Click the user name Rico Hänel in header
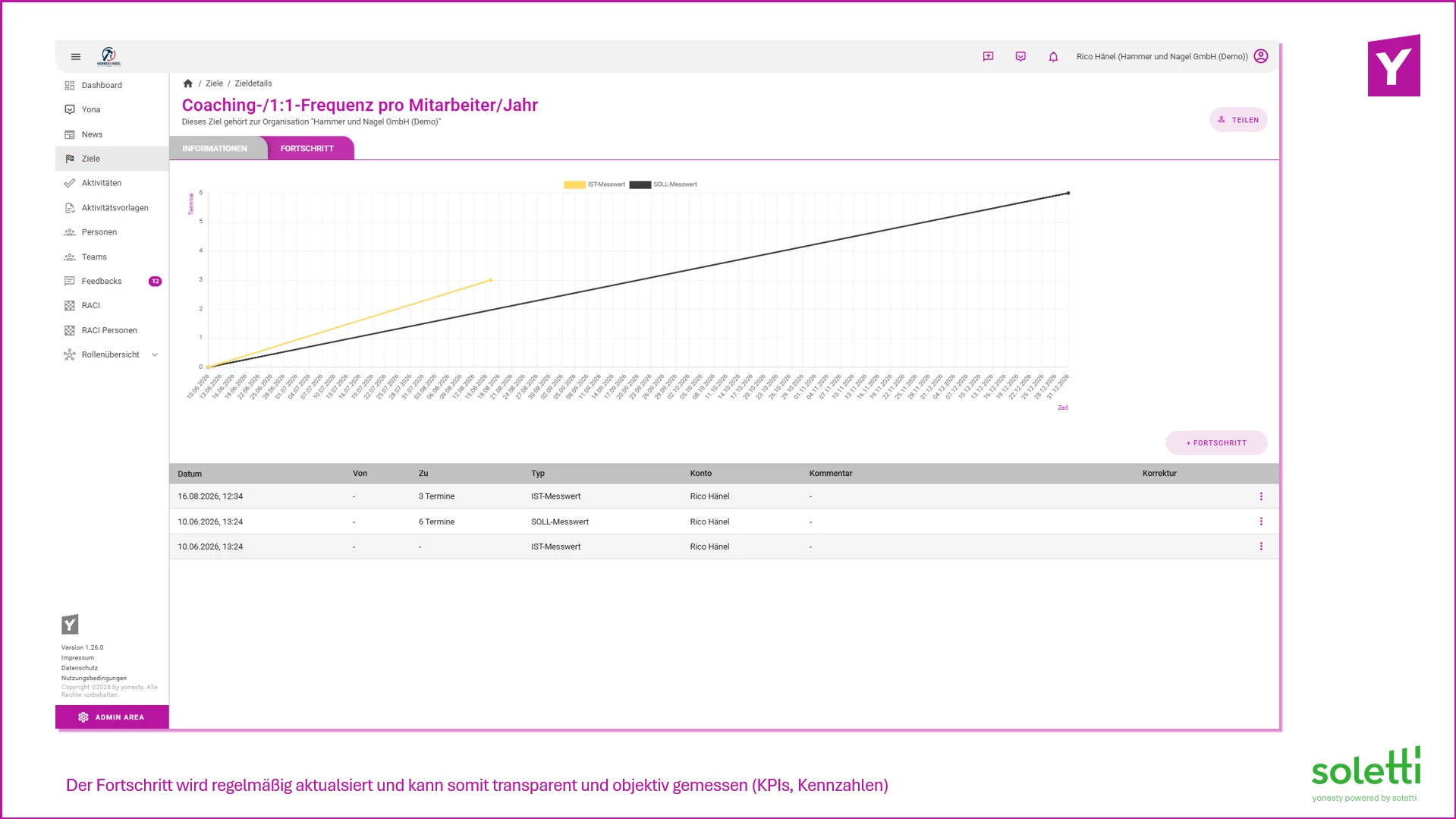The height and width of the screenshot is (819, 1456). pos(1162,56)
